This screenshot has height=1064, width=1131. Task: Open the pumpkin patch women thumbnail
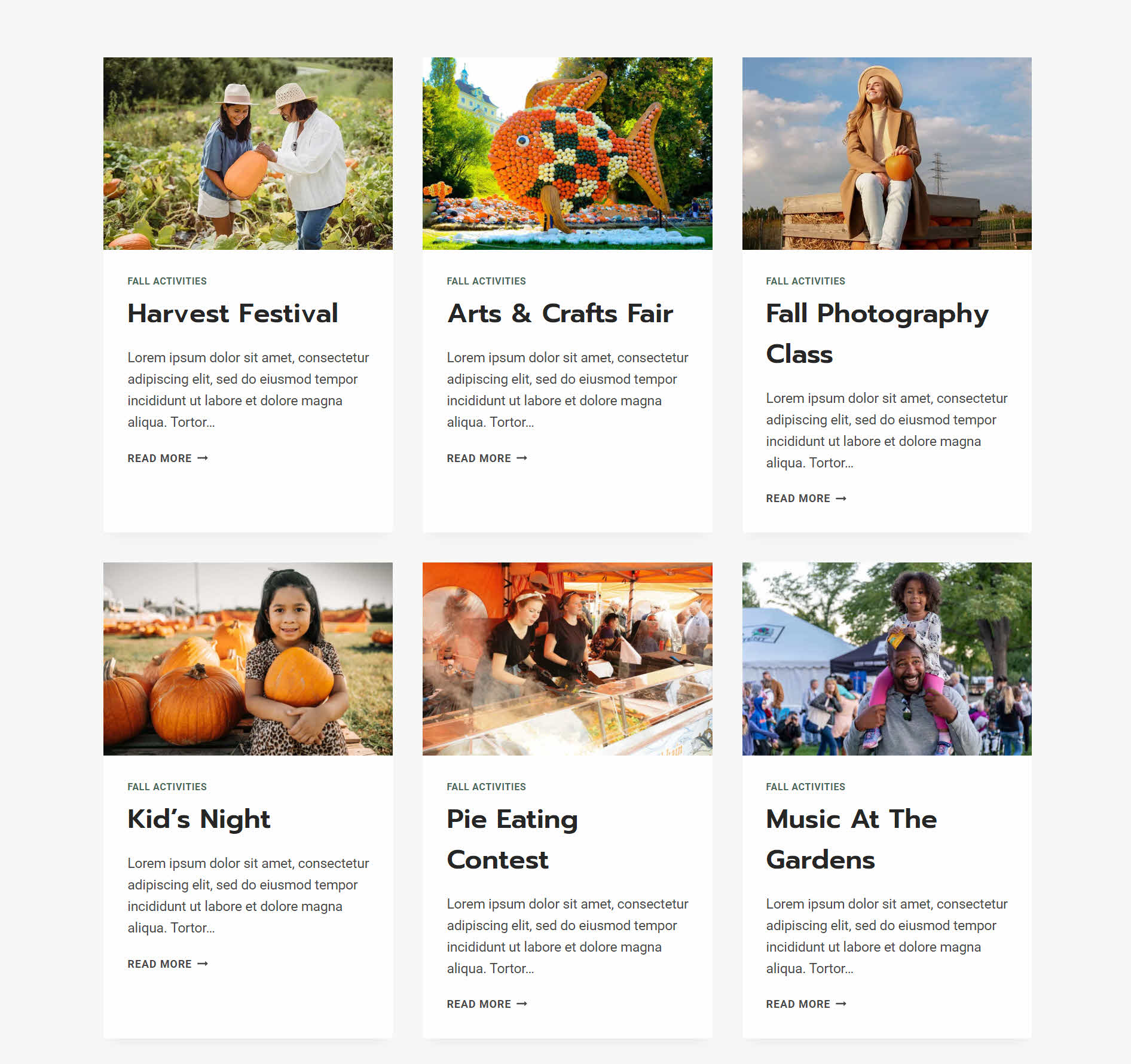click(x=248, y=154)
